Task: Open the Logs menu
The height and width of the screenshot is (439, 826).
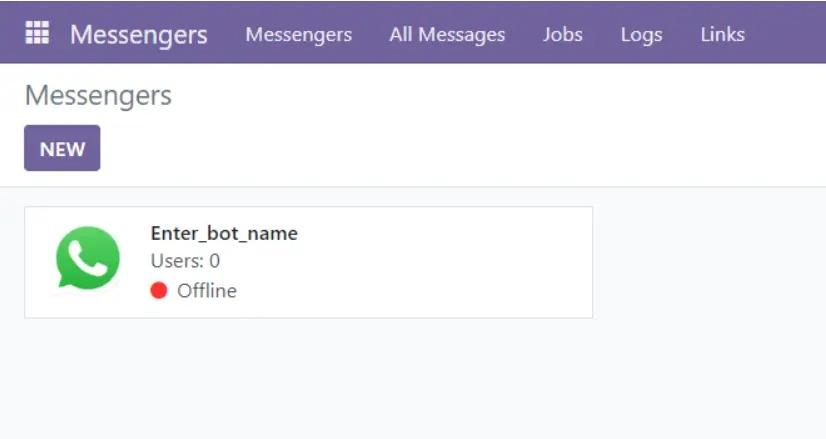Action: click(641, 34)
